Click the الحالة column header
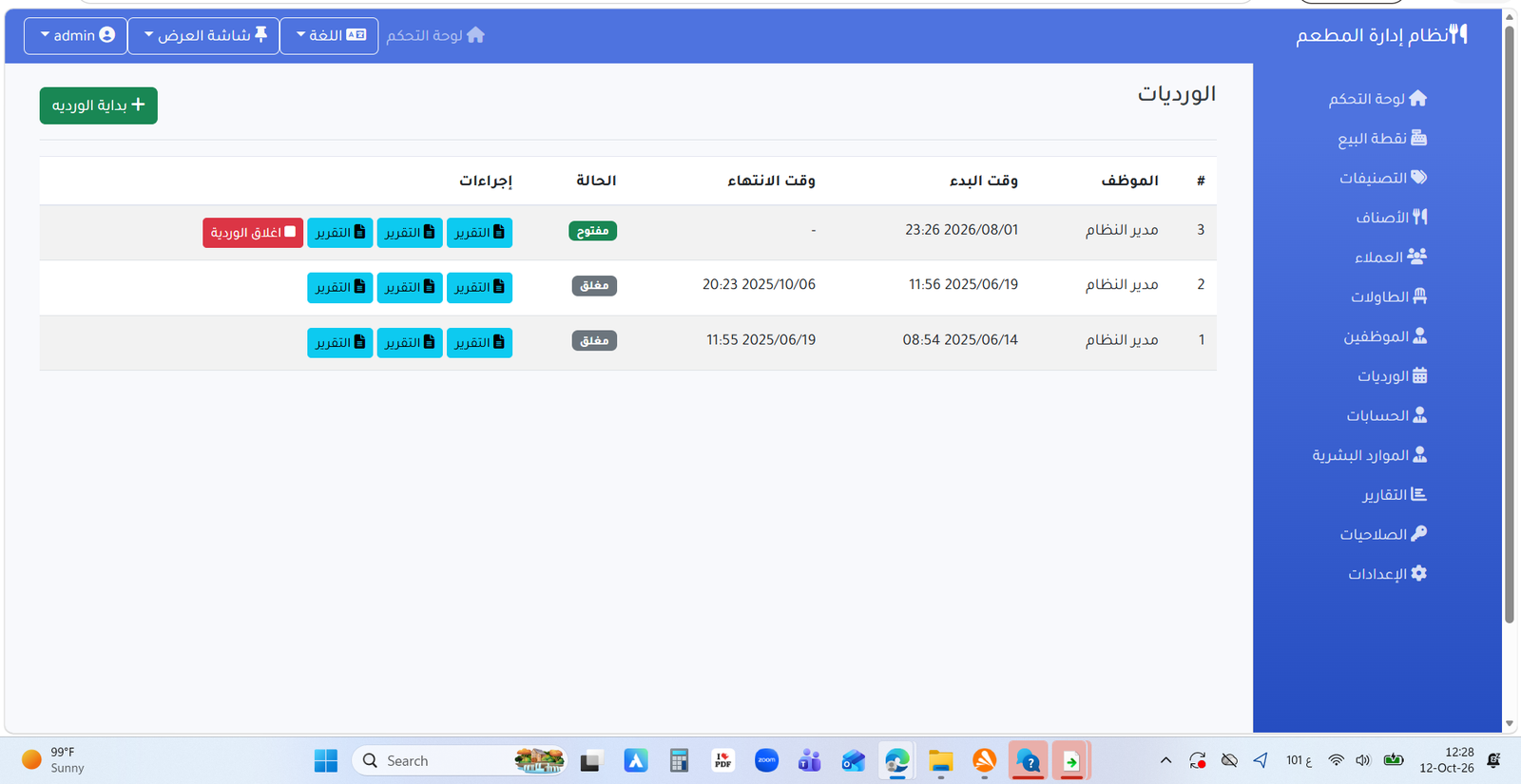1521x784 pixels. 596,181
